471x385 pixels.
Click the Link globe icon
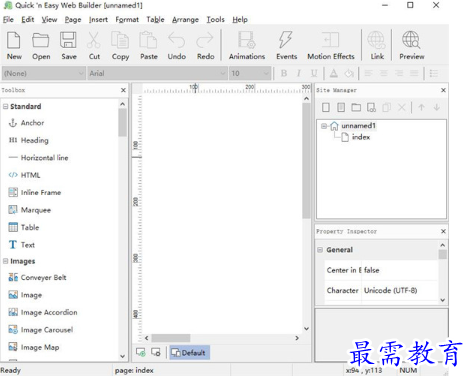coord(377,46)
